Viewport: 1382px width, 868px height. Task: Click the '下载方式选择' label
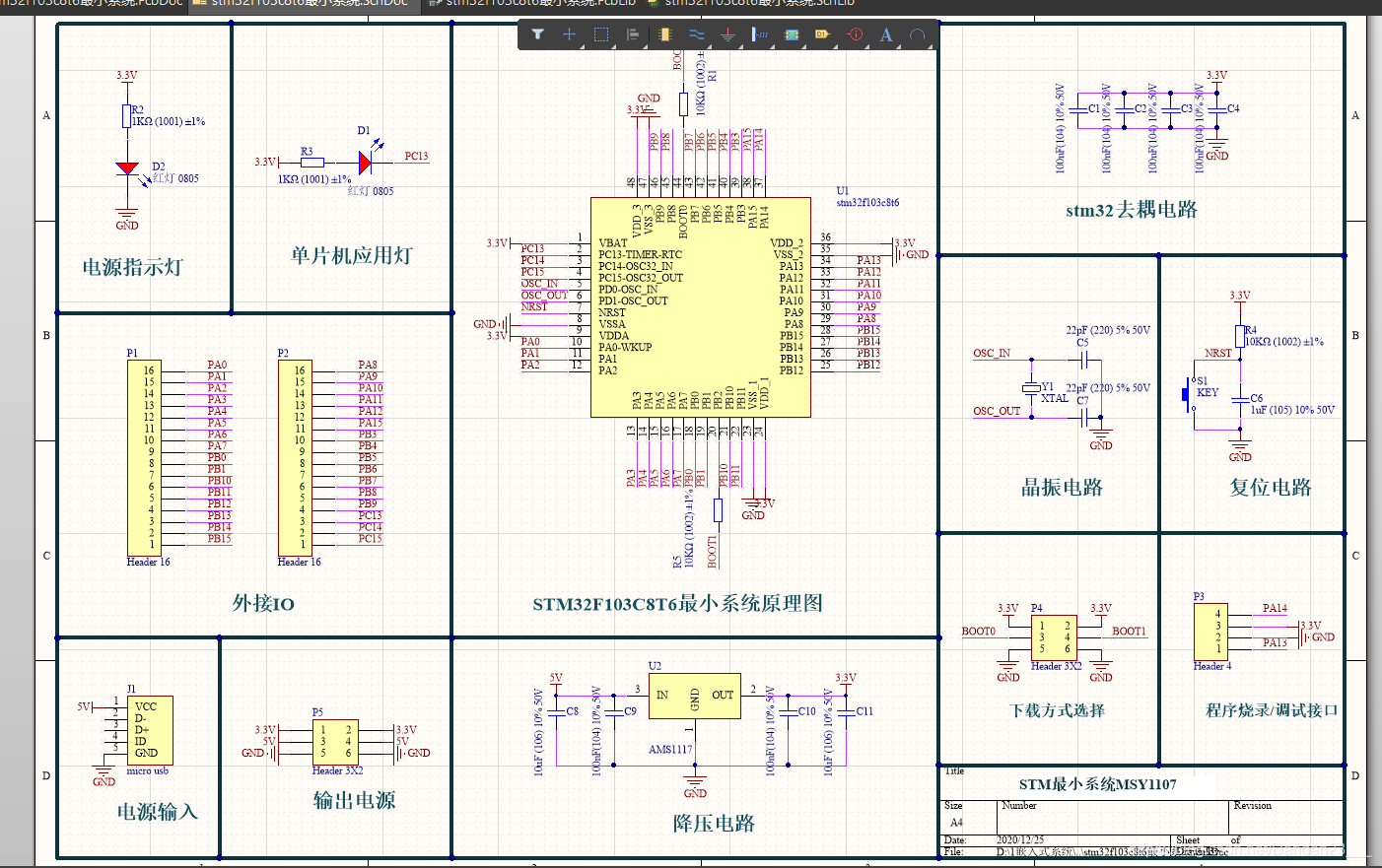point(1058,710)
